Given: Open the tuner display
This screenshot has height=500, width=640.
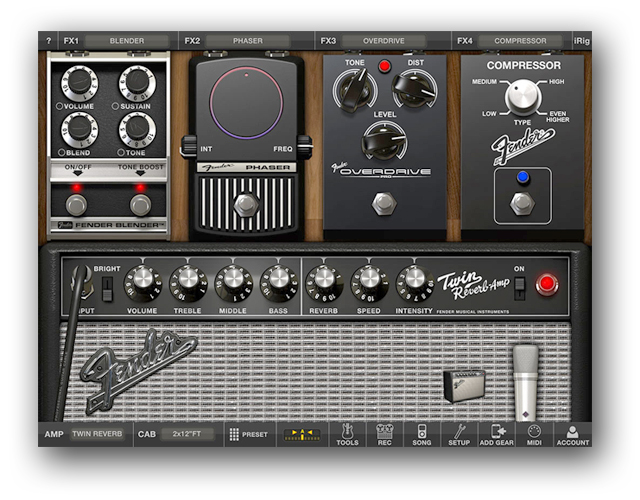Looking at the screenshot, I should pos(302,435).
